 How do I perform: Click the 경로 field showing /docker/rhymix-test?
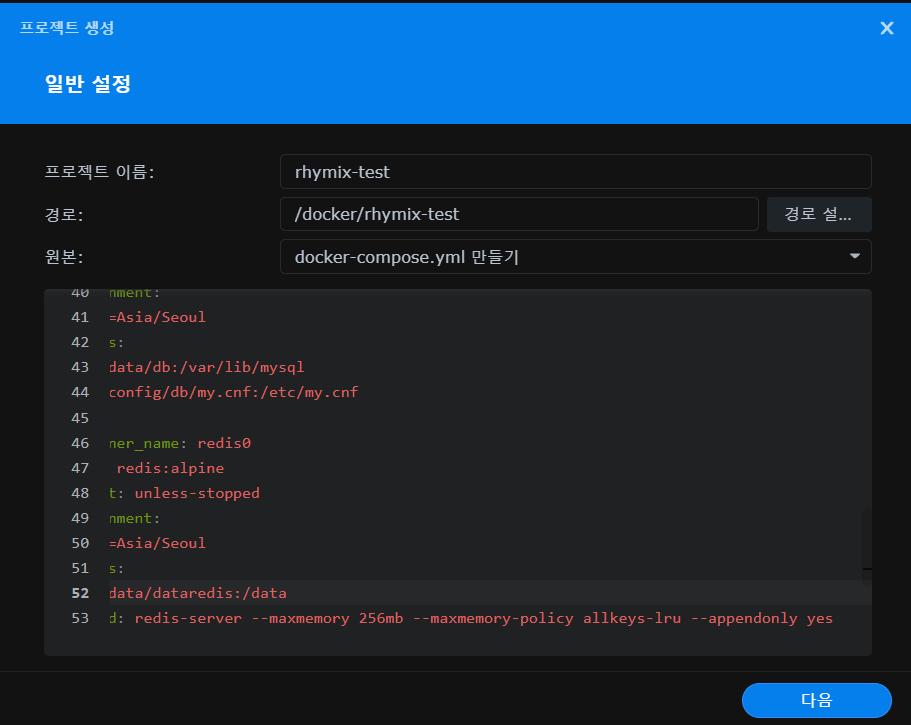[x=519, y=214]
